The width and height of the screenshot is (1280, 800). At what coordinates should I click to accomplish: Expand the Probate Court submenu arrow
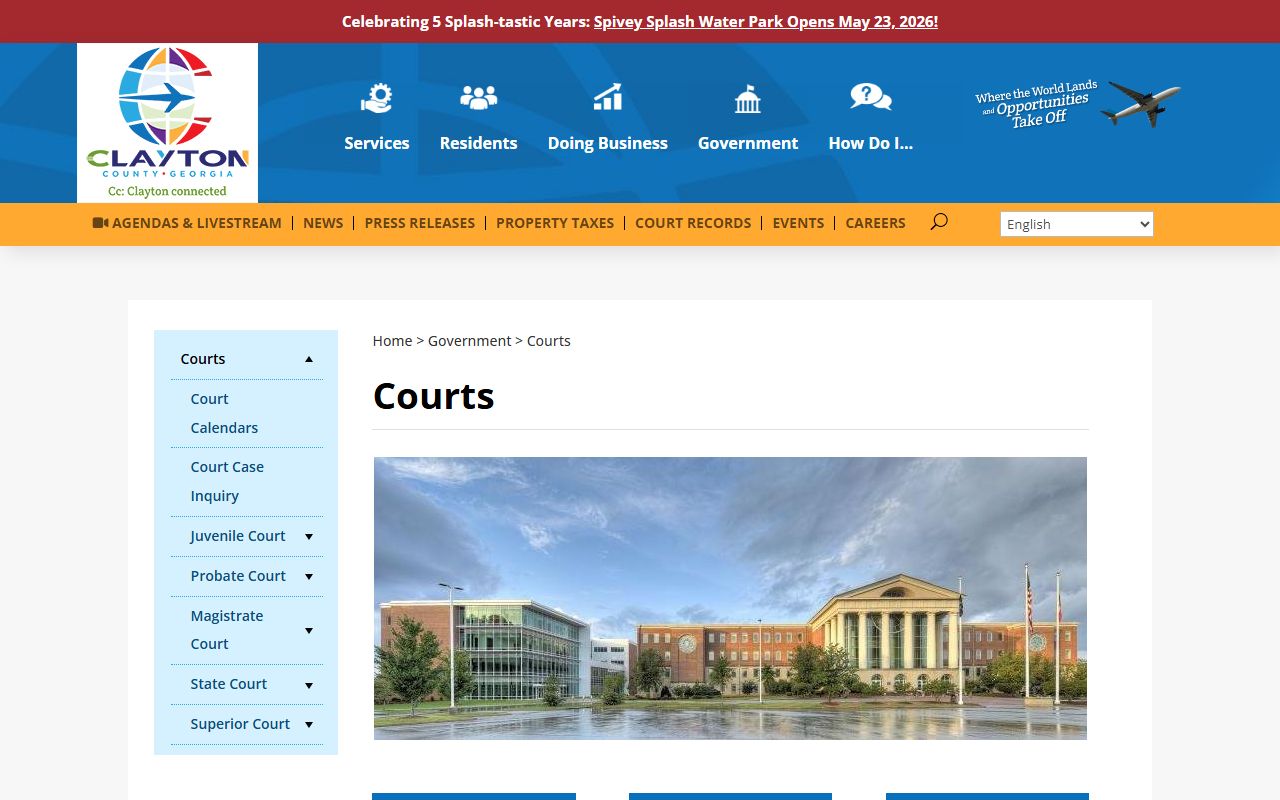[x=309, y=577]
